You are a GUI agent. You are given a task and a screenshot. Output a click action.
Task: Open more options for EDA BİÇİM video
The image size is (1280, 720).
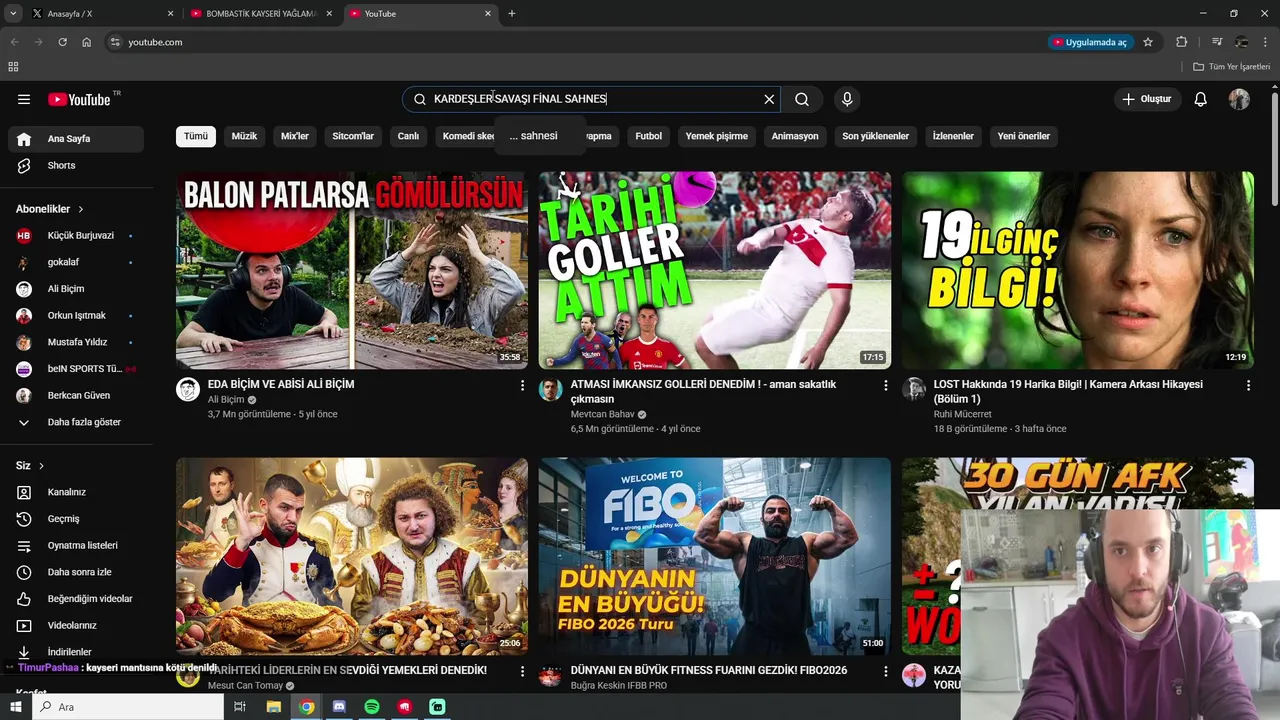[x=522, y=385]
